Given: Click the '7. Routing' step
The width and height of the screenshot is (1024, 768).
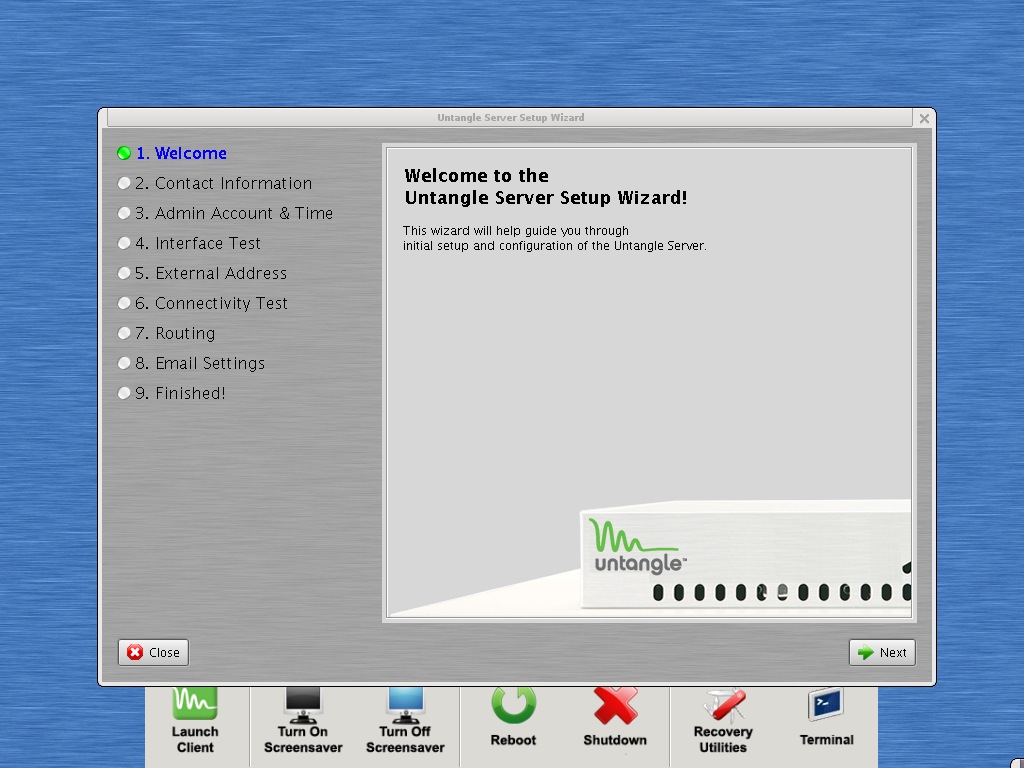Looking at the screenshot, I should point(167,334).
